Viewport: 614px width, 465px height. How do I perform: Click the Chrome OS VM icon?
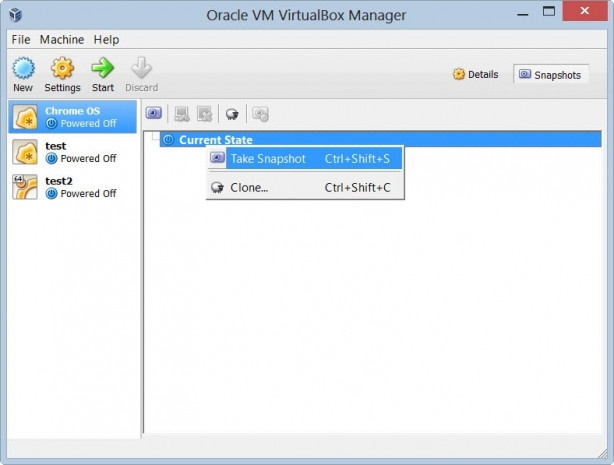pos(25,117)
